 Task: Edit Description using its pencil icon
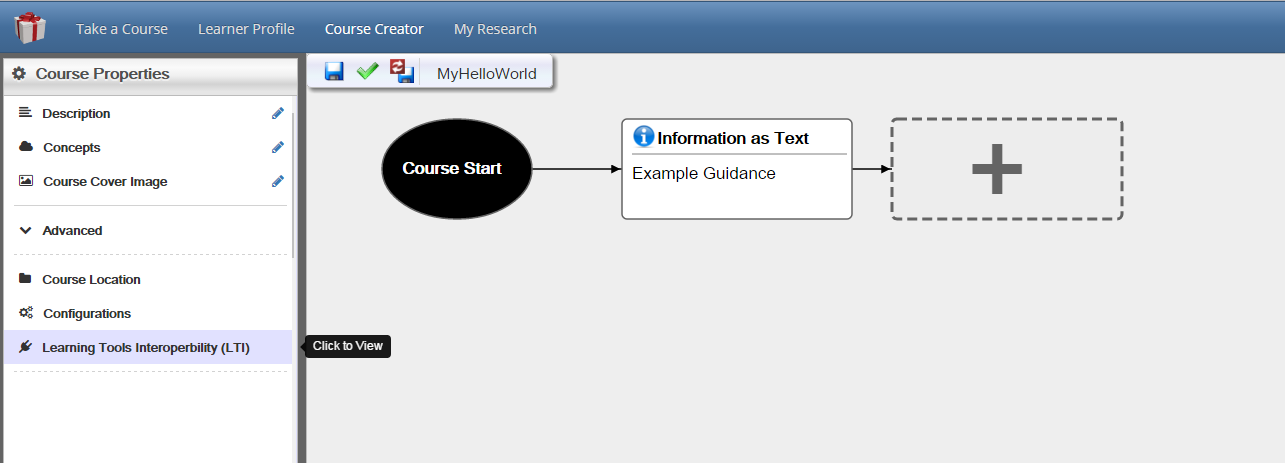tap(278, 114)
